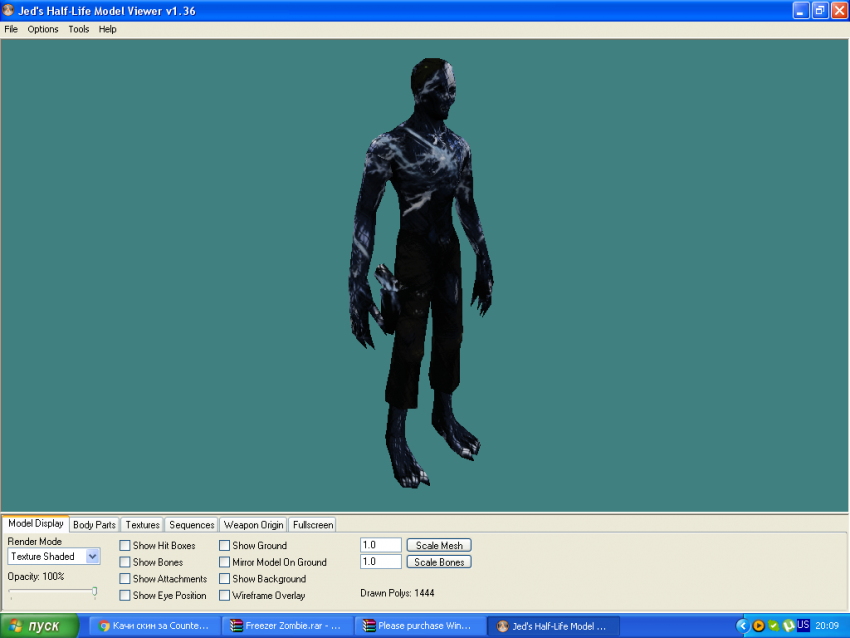
Task: Click the 'Please purchase Win...' taskbar item
Action: tap(417, 627)
